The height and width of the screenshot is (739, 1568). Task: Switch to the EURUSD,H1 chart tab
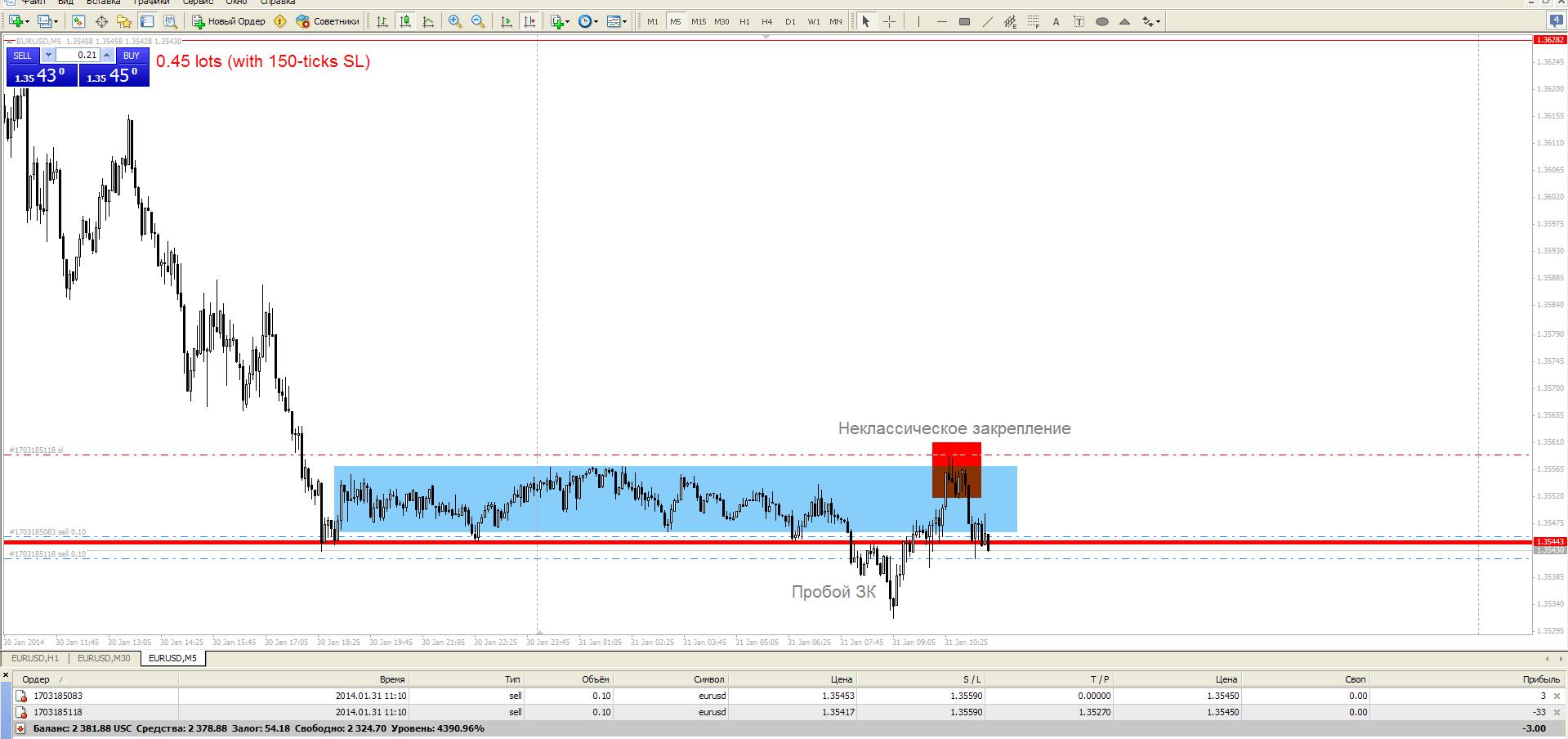[x=35, y=658]
